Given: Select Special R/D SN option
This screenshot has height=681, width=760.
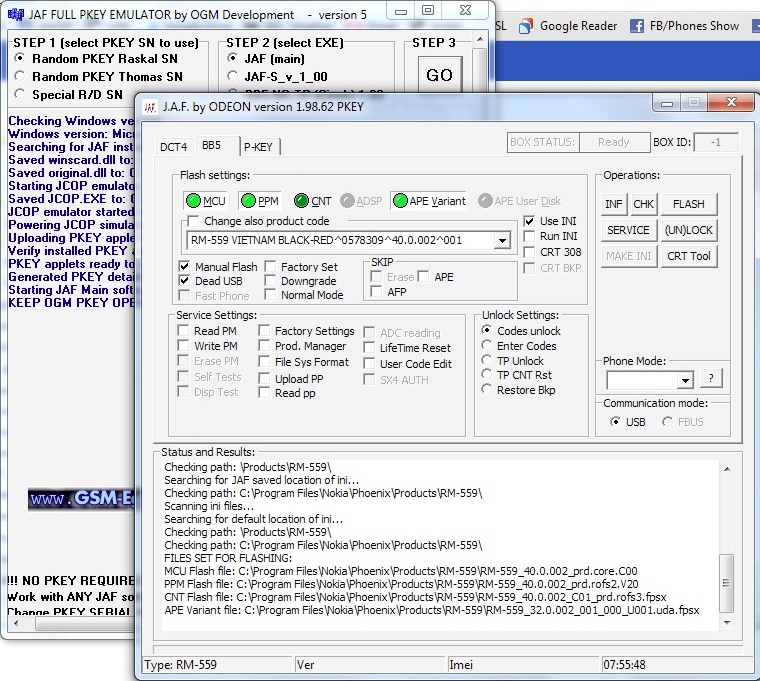Looking at the screenshot, I should click(x=20, y=94).
